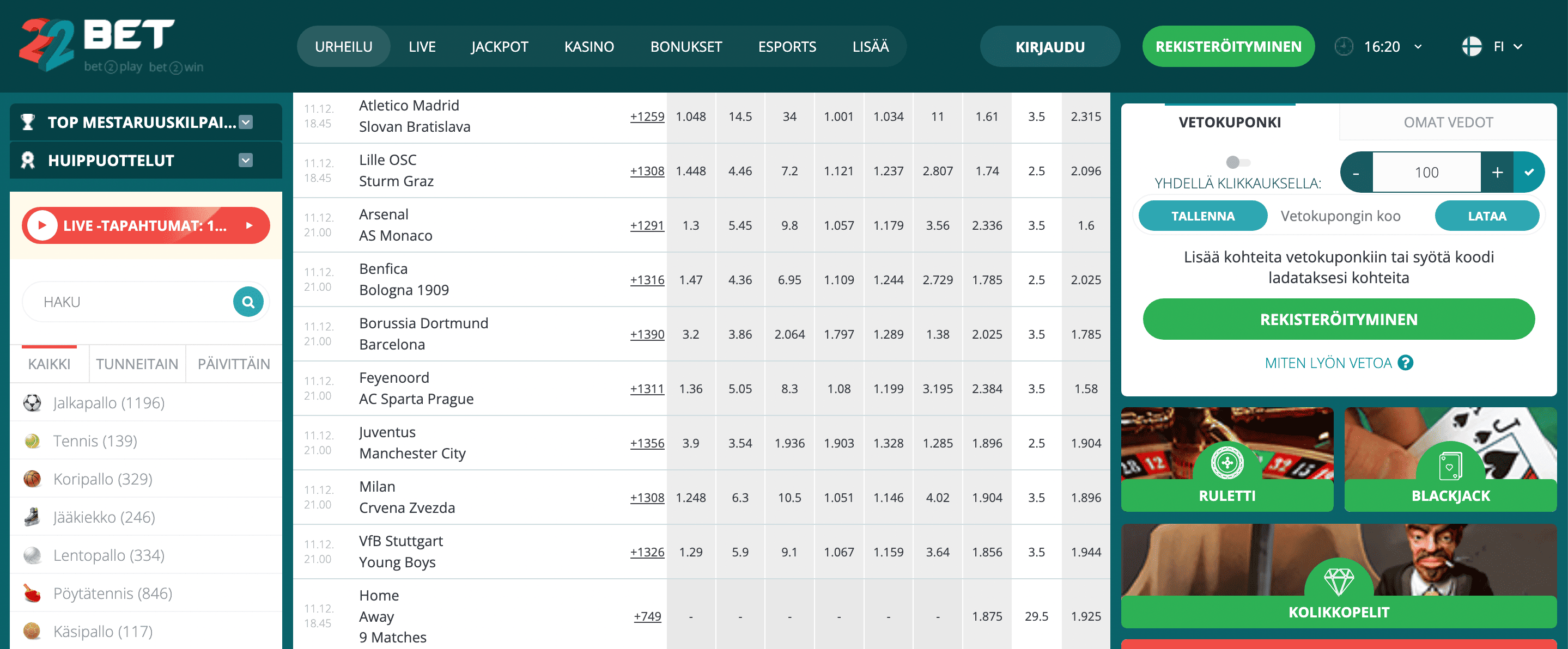Select the Tunneittain filter tab
This screenshot has height=649, width=1568.
point(137,364)
